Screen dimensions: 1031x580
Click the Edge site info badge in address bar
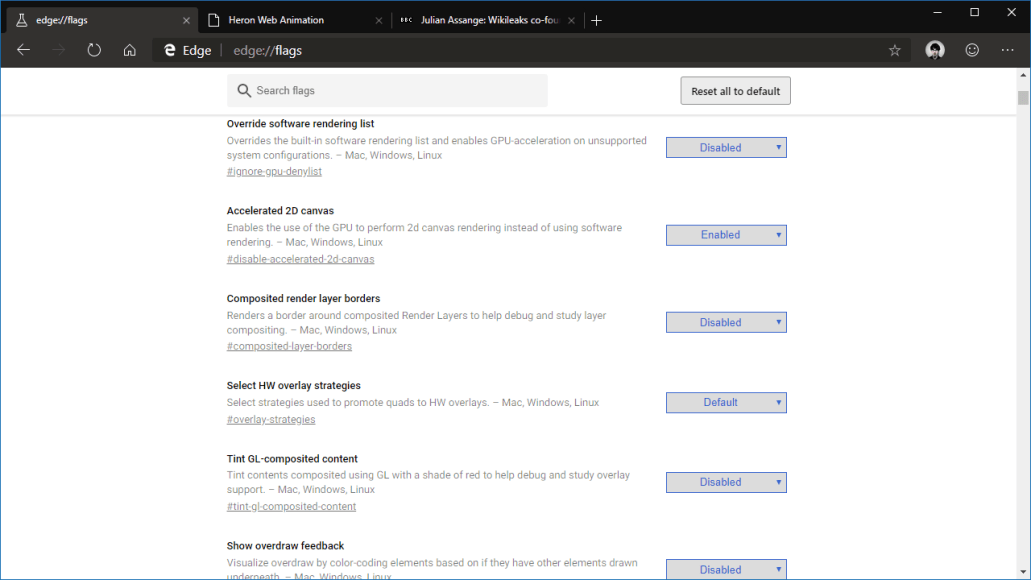point(186,50)
